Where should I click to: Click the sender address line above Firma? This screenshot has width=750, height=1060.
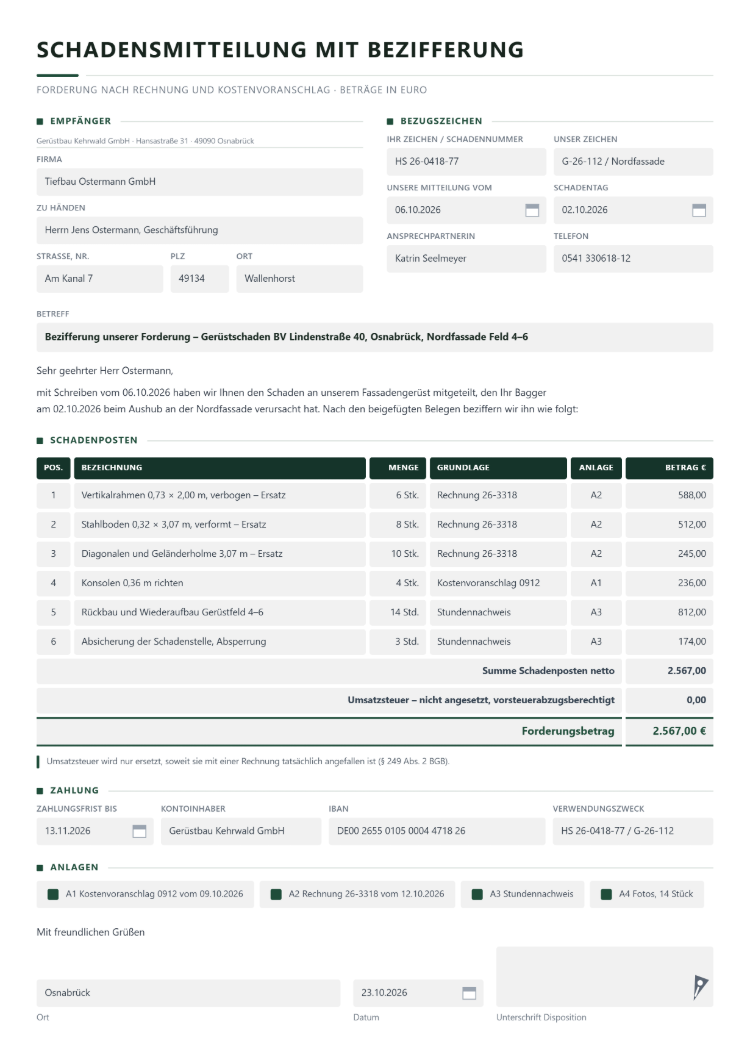point(145,141)
